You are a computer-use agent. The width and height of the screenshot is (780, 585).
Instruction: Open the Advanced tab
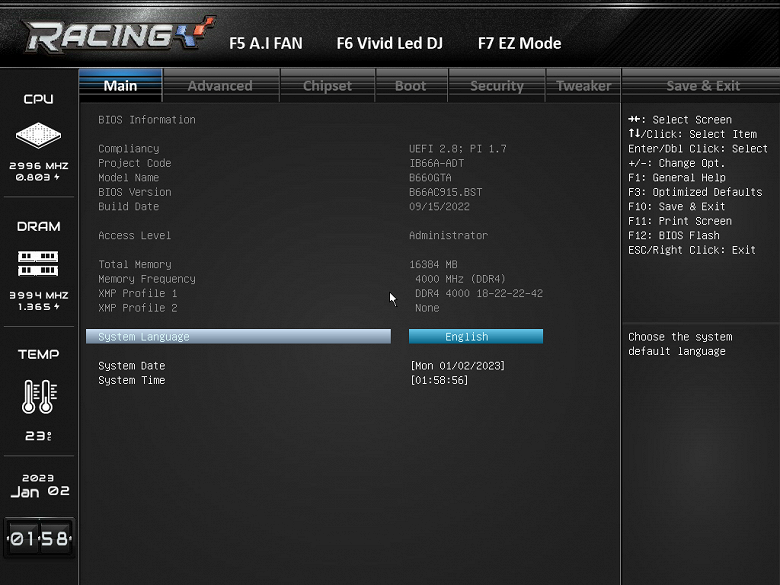220,86
